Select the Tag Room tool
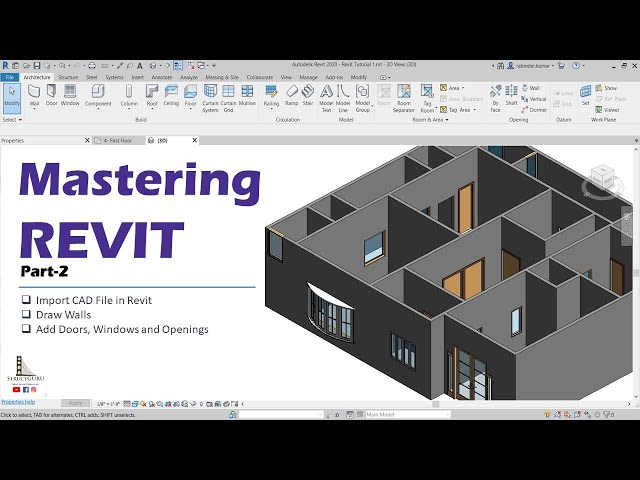640x480 pixels. pos(427,98)
